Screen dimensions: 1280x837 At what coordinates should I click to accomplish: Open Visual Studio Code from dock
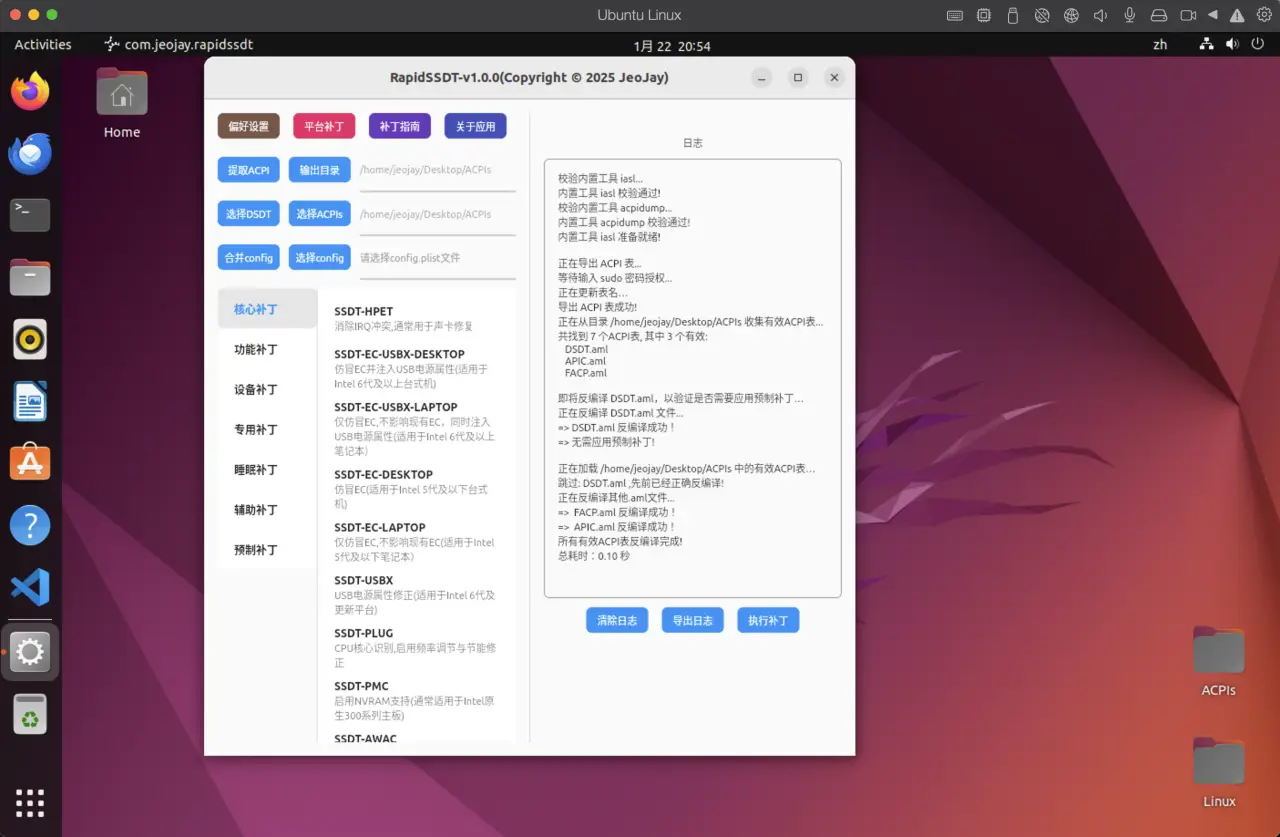[x=30, y=588]
